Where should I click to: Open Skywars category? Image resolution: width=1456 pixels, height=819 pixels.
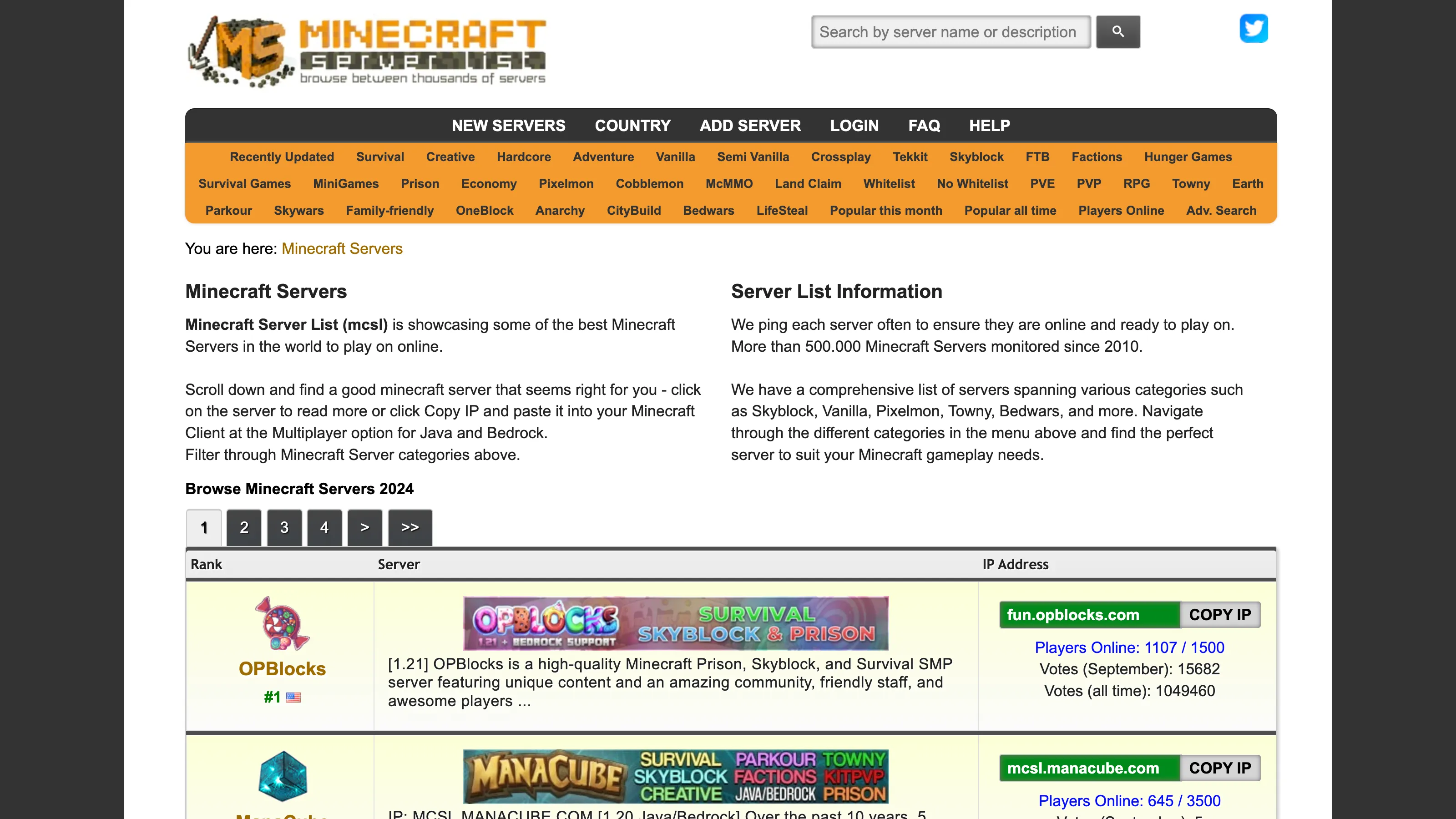(298, 210)
